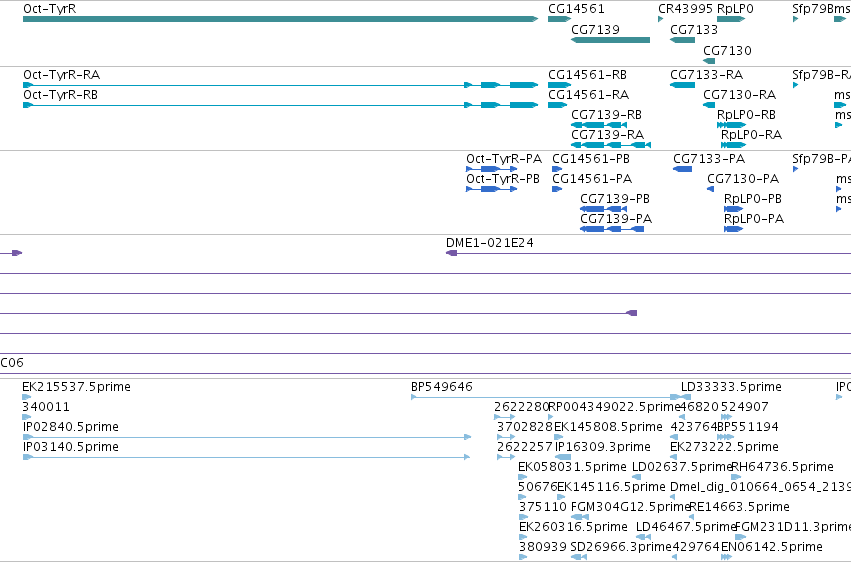Select the FGM304G12.5prime EST label
Image resolution: width=851 pixels, height=562 pixels.
tap(631, 507)
